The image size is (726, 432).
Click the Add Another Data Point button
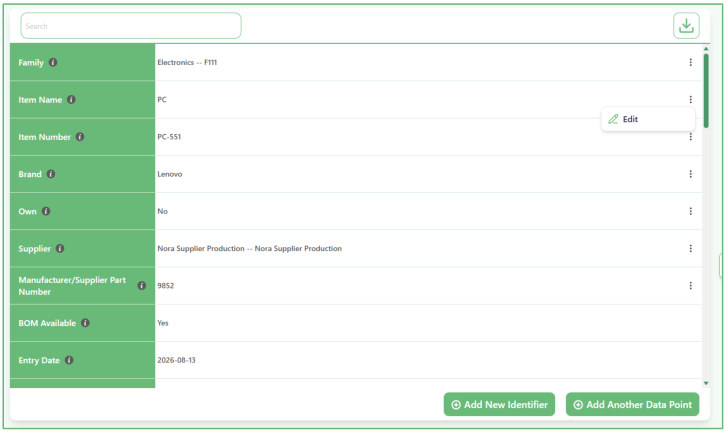click(632, 404)
